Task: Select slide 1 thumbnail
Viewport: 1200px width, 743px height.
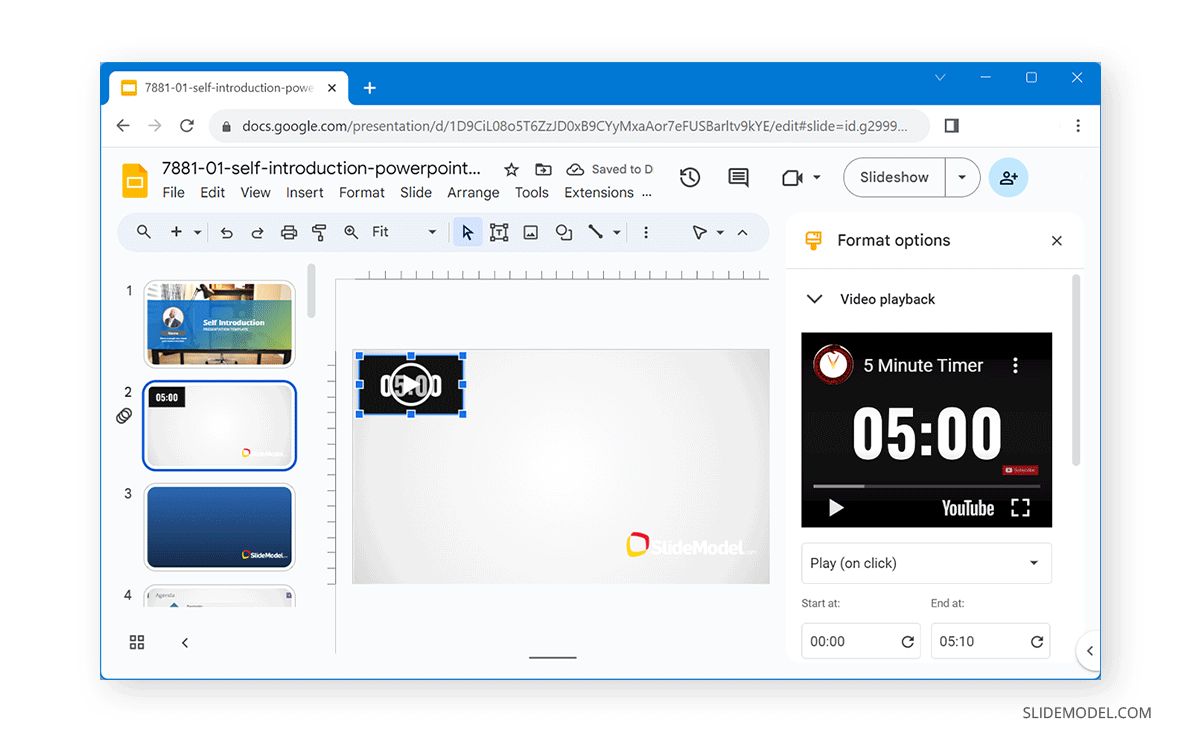Action: click(x=219, y=324)
